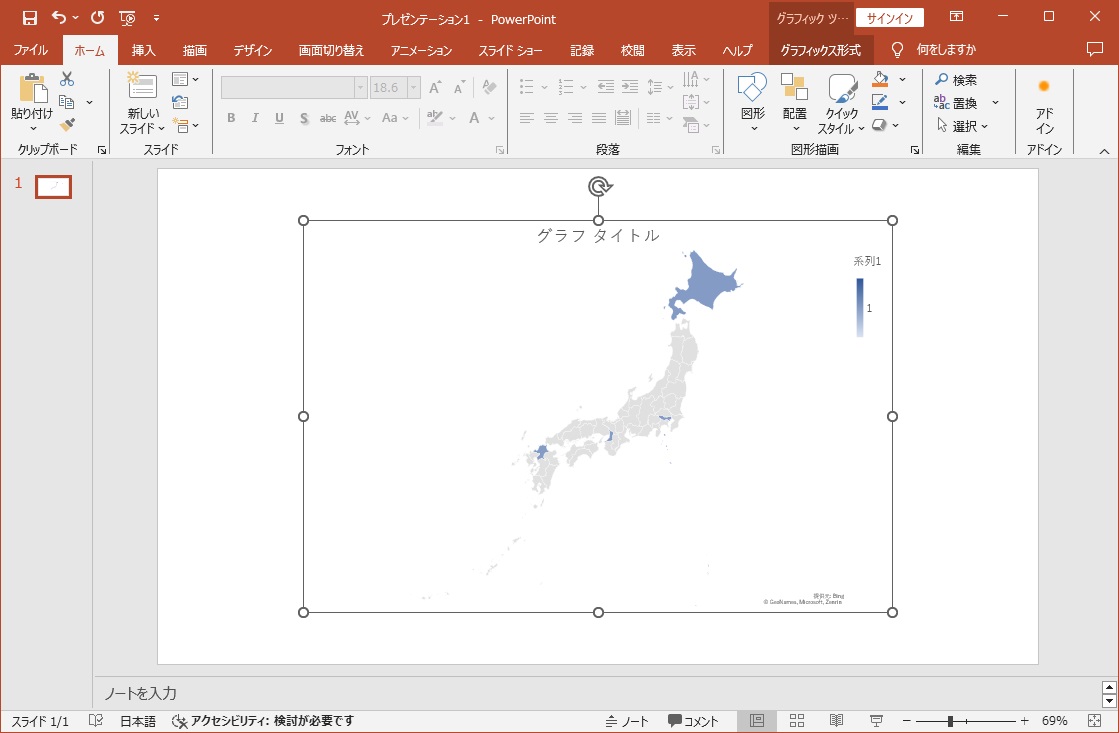Switch to the グラフィックス形式 tab

click(x=820, y=50)
